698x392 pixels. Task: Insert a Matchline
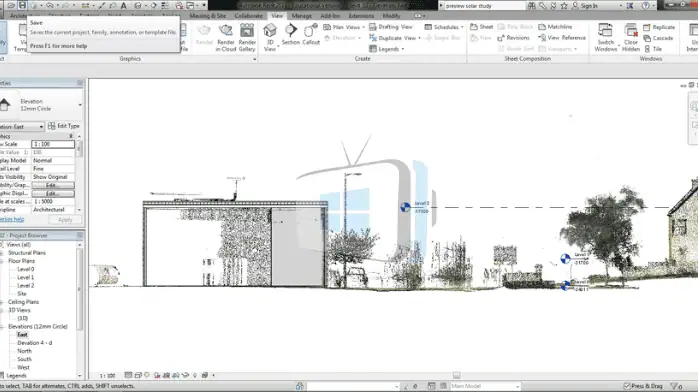coord(555,27)
